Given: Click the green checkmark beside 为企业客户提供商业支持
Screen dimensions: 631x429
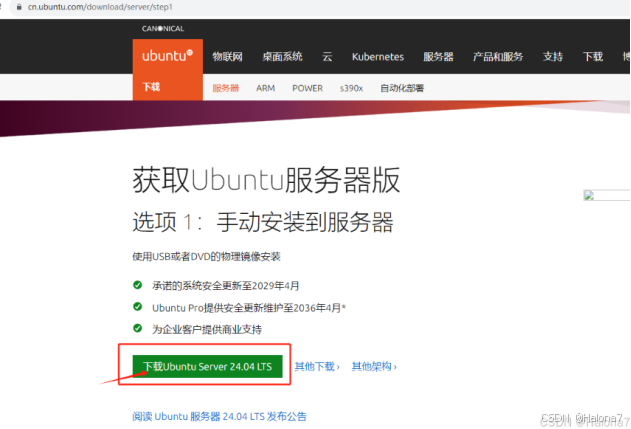Looking at the screenshot, I should pos(137,328).
